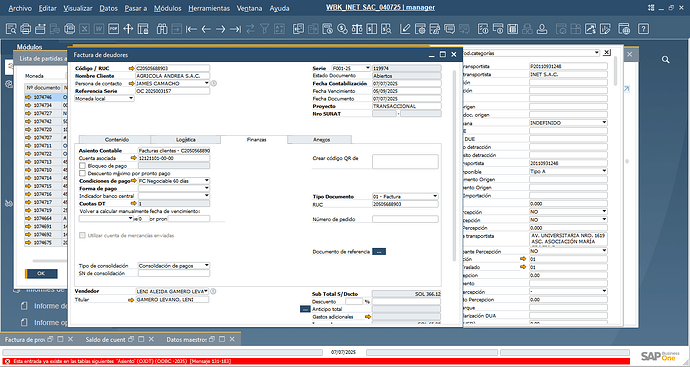Go to the next record arrow icon

(x=220, y=29)
